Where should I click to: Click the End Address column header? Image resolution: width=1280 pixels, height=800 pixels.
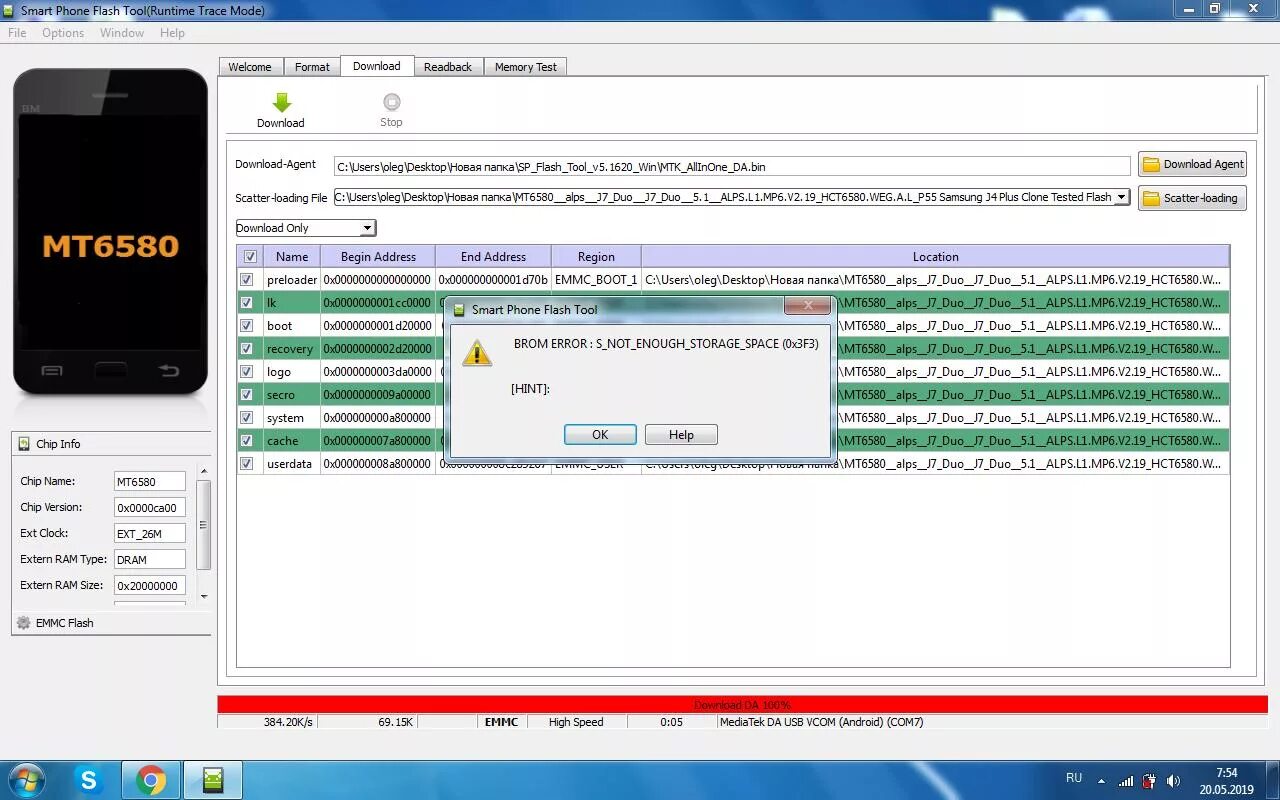[493, 257]
